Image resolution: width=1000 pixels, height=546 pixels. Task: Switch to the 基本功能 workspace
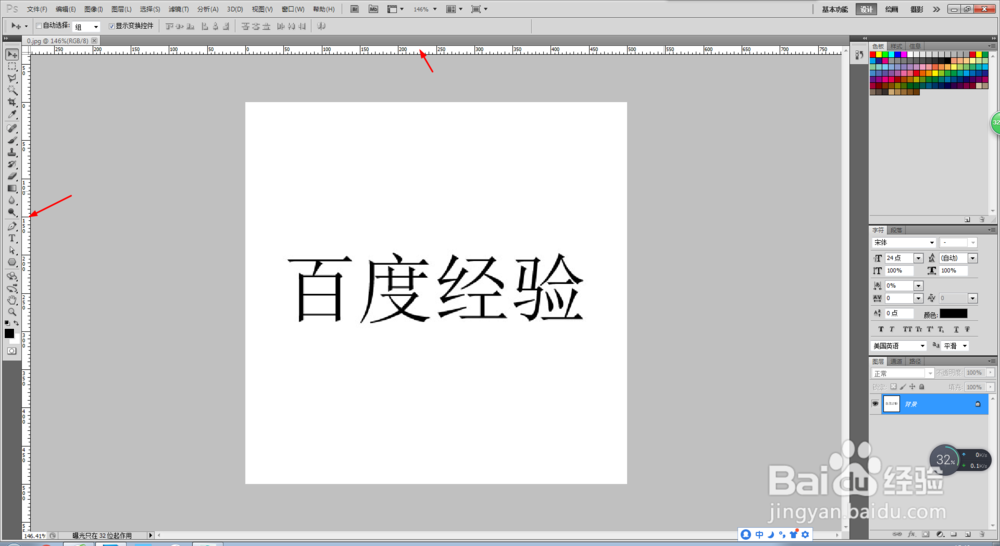(x=835, y=9)
